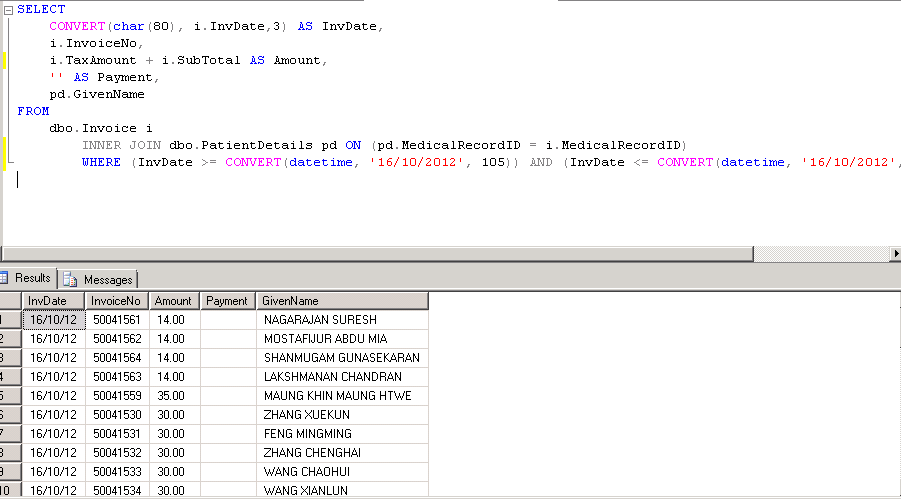Click invoice number 50041533
Screen dimensions: 901x499
[117, 471]
